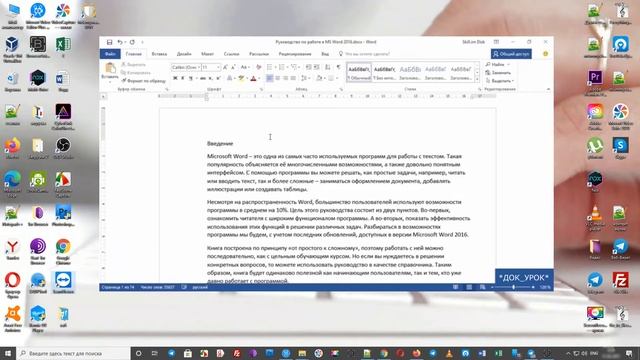Toggle paragraph marks display ¶
The width and height of the screenshot is (640, 360).
tap(338, 67)
